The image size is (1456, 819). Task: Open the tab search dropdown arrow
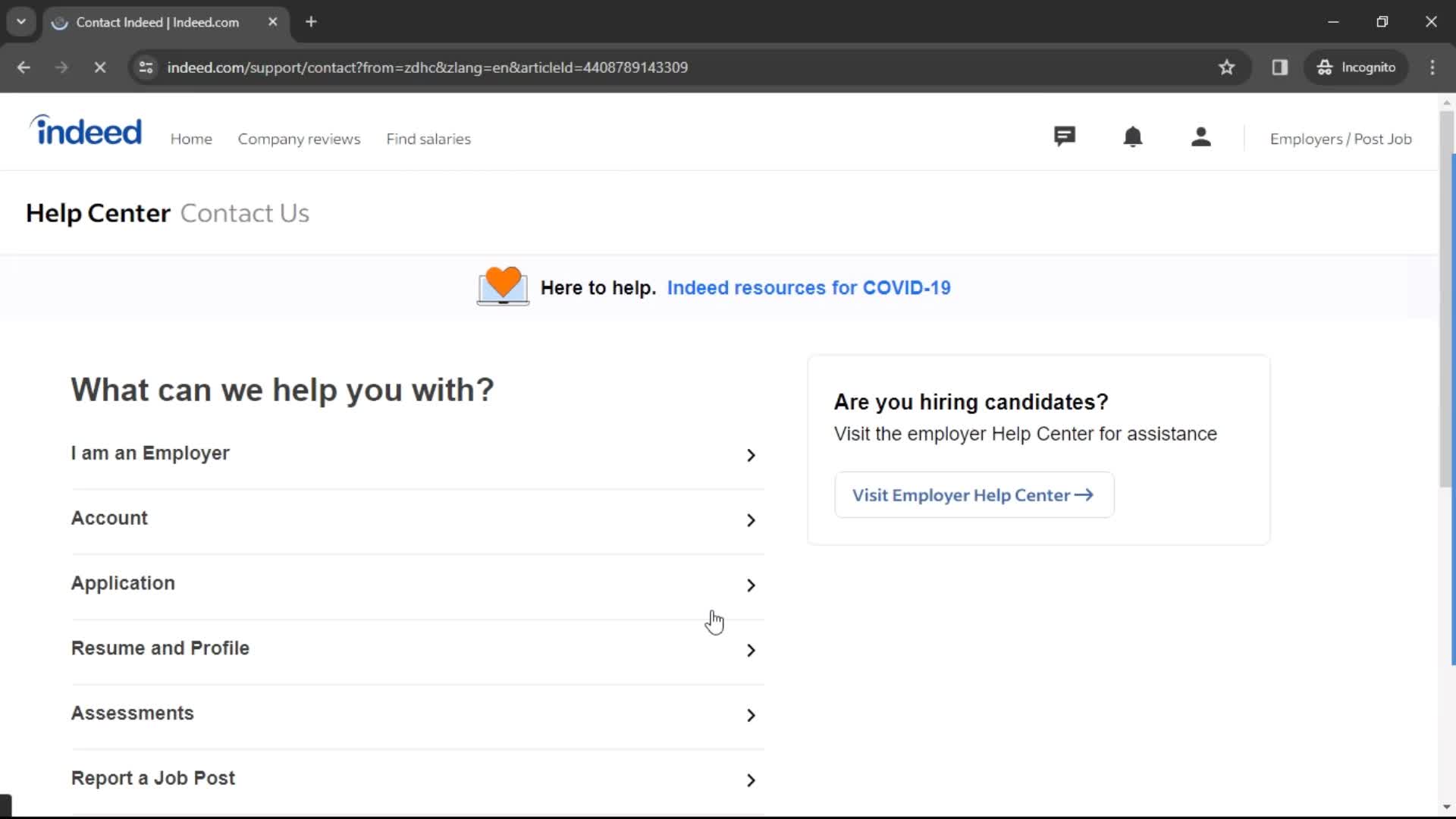point(21,22)
